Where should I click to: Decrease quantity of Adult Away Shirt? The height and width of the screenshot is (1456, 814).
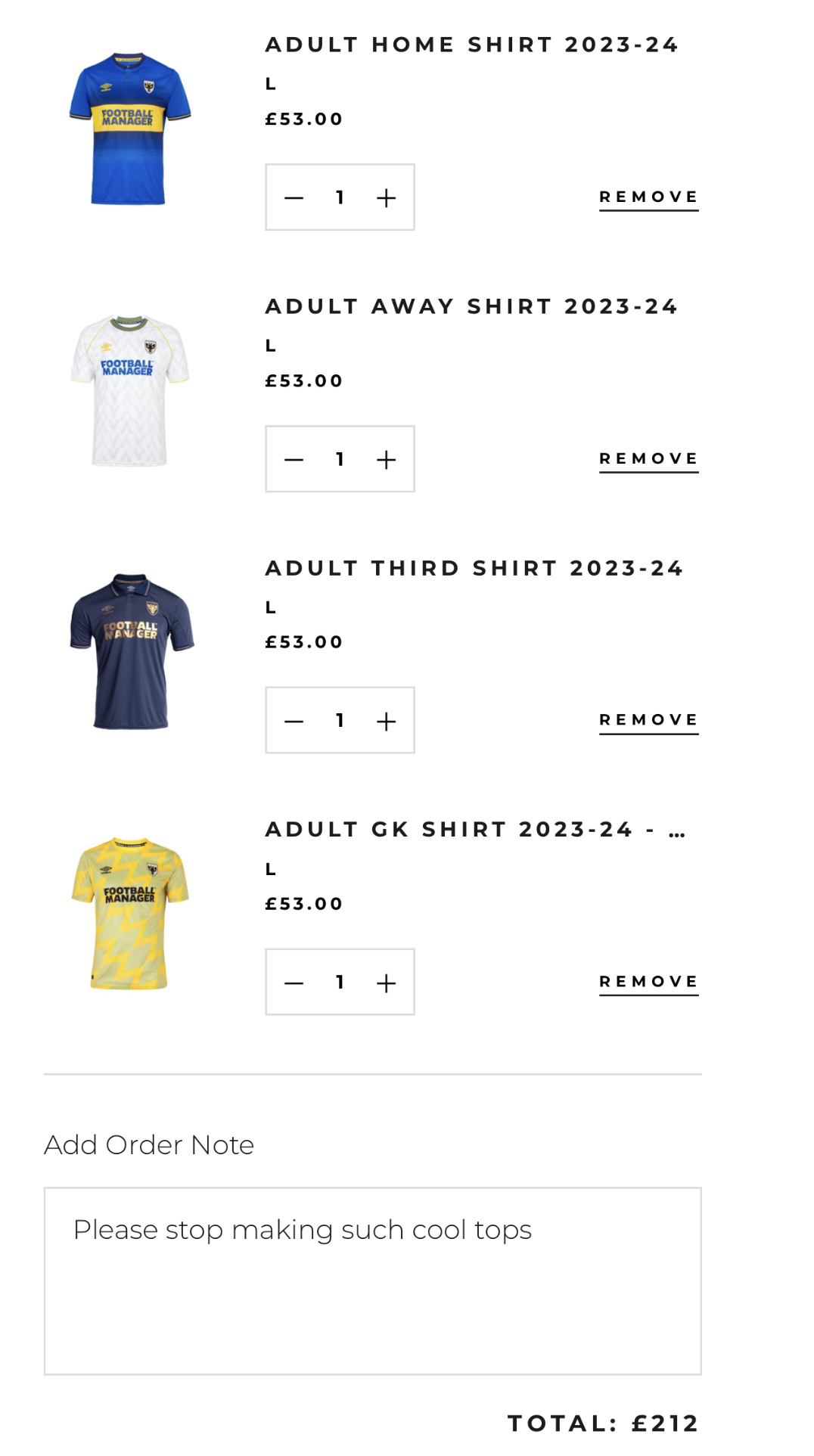tap(294, 460)
